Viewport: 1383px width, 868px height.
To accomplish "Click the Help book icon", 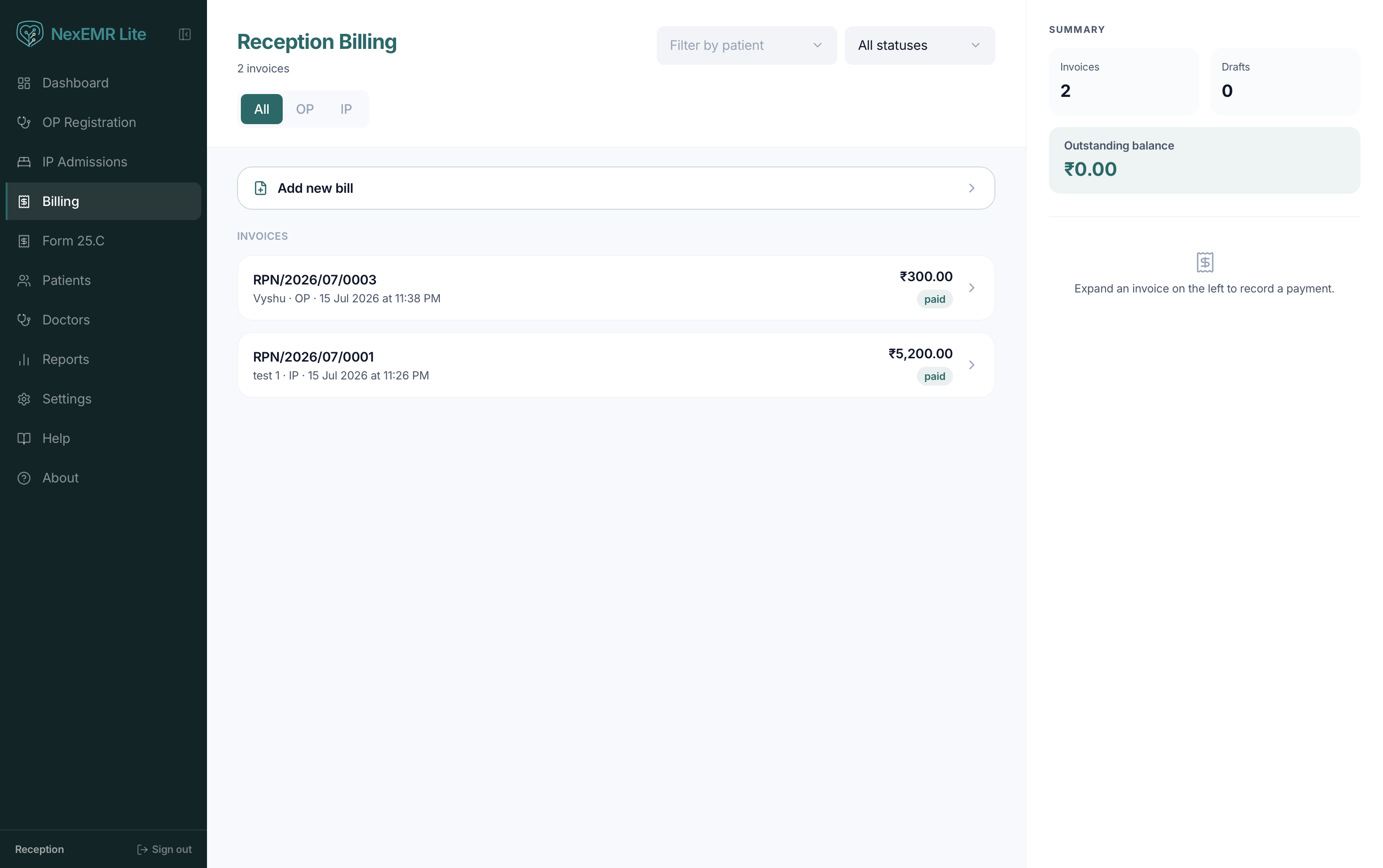I will coord(24,439).
